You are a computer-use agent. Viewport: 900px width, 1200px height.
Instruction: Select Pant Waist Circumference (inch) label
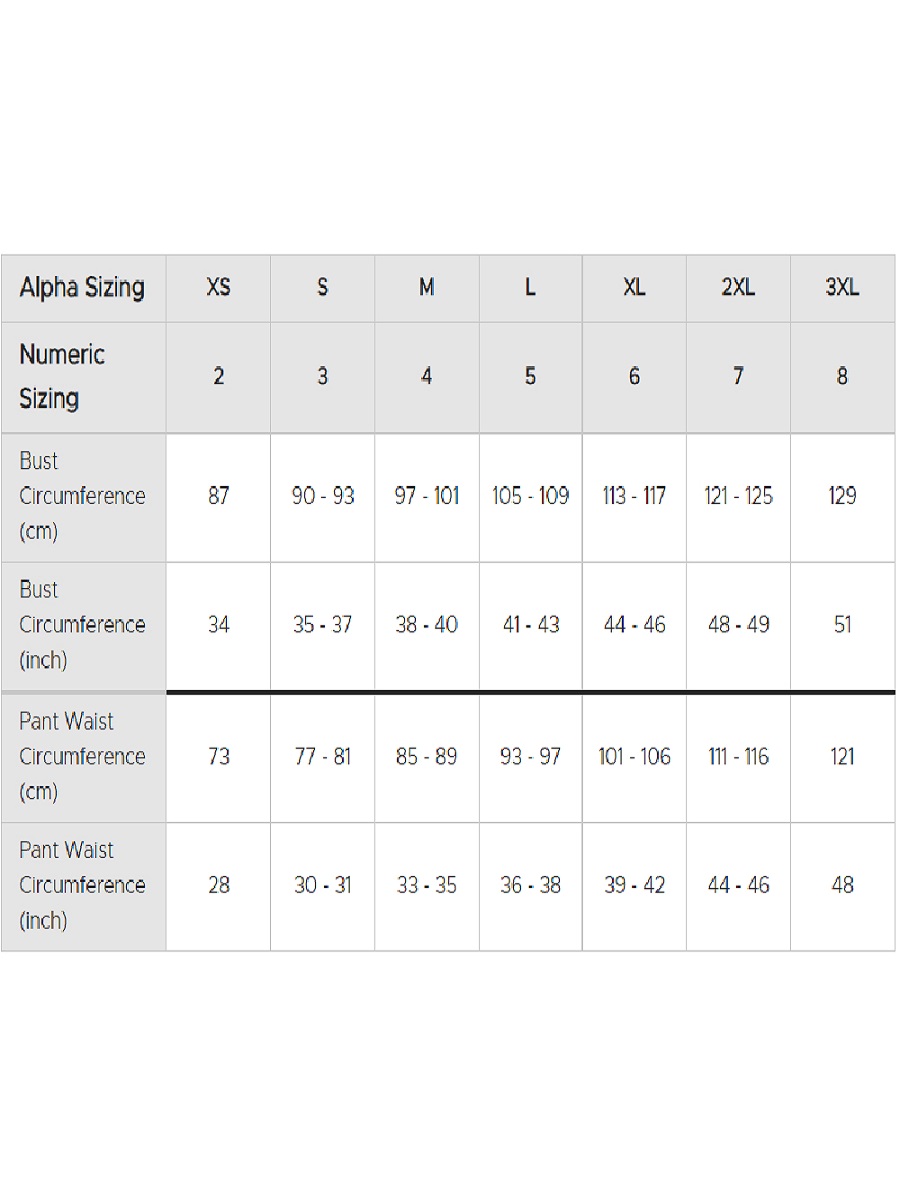(x=82, y=885)
